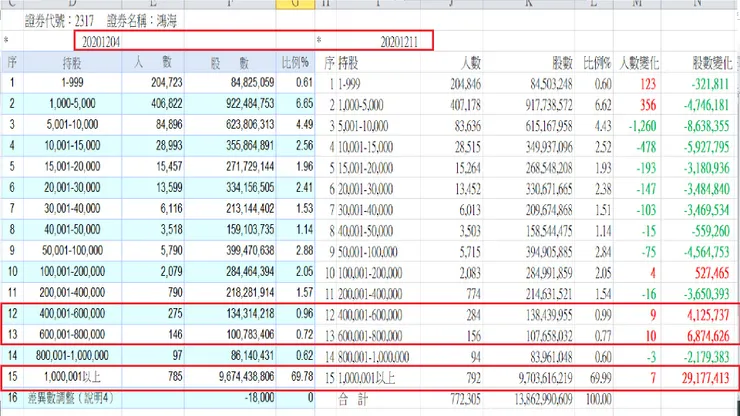
Task: Select the red 6,874,626 share change cell
Action: tap(708, 336)
